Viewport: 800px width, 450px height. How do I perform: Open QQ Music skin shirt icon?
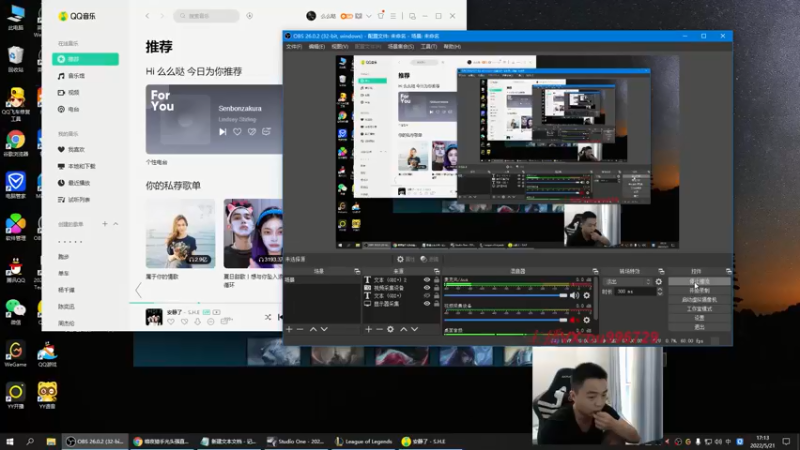tap(381, 16)
